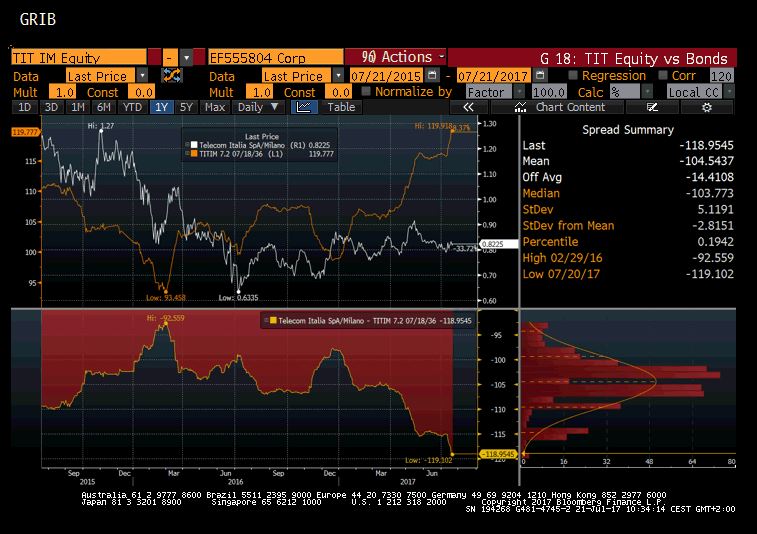The height and width of the screenshot is (534, 757).
Task: Click the Chart Content button
Action: 559,107
